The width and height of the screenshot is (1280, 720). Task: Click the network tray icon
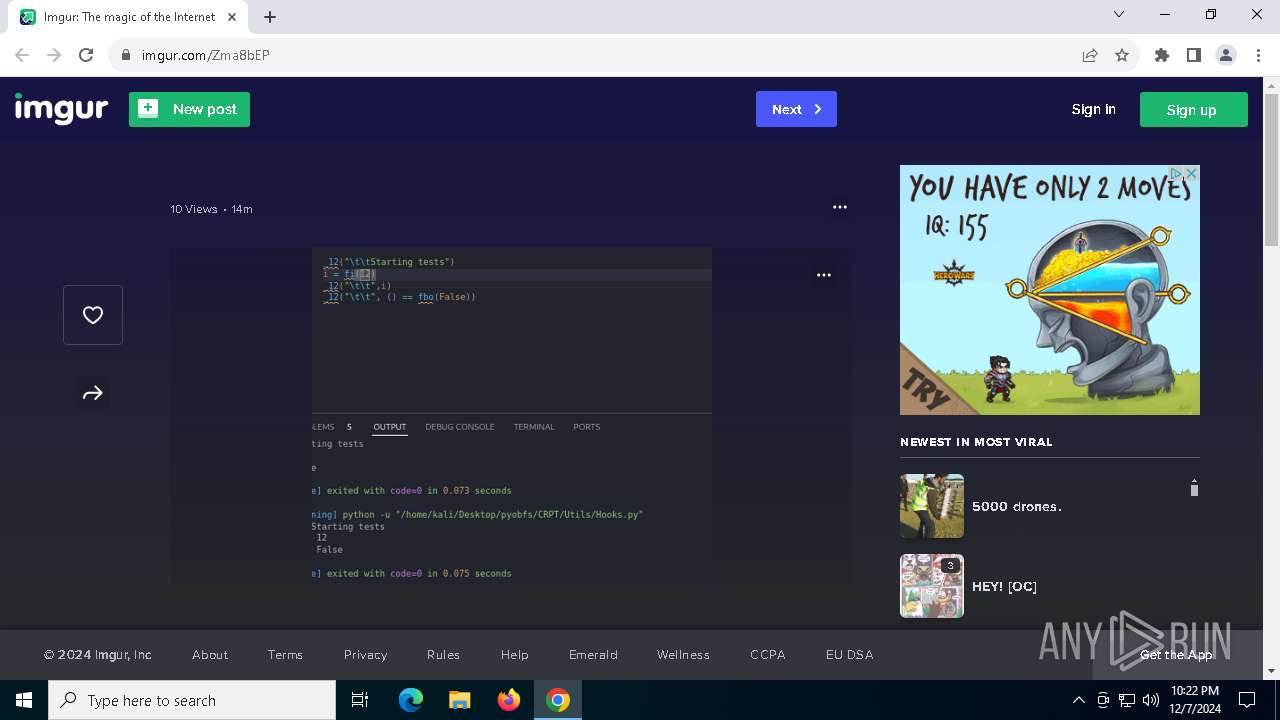point(1127,700)
